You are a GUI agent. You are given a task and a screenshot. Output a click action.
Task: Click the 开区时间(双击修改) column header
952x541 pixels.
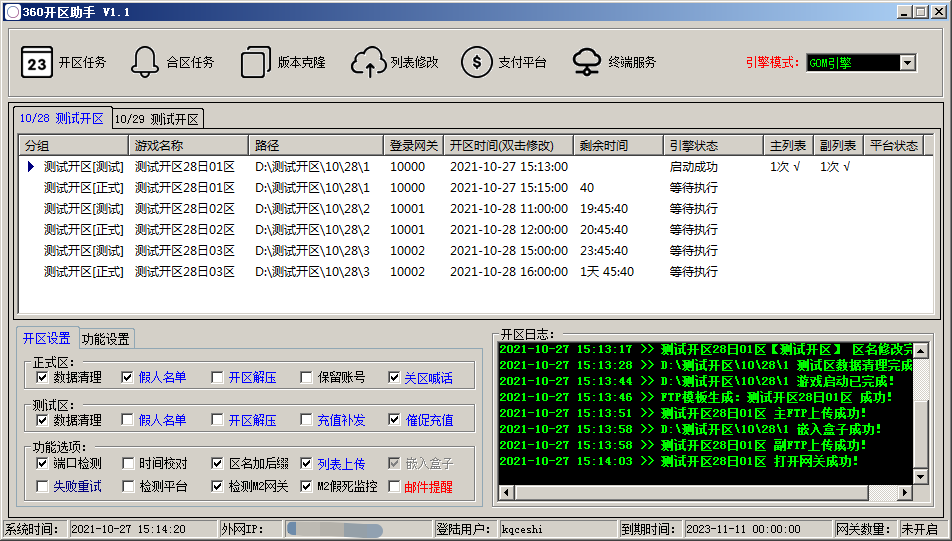coord(509,146)
